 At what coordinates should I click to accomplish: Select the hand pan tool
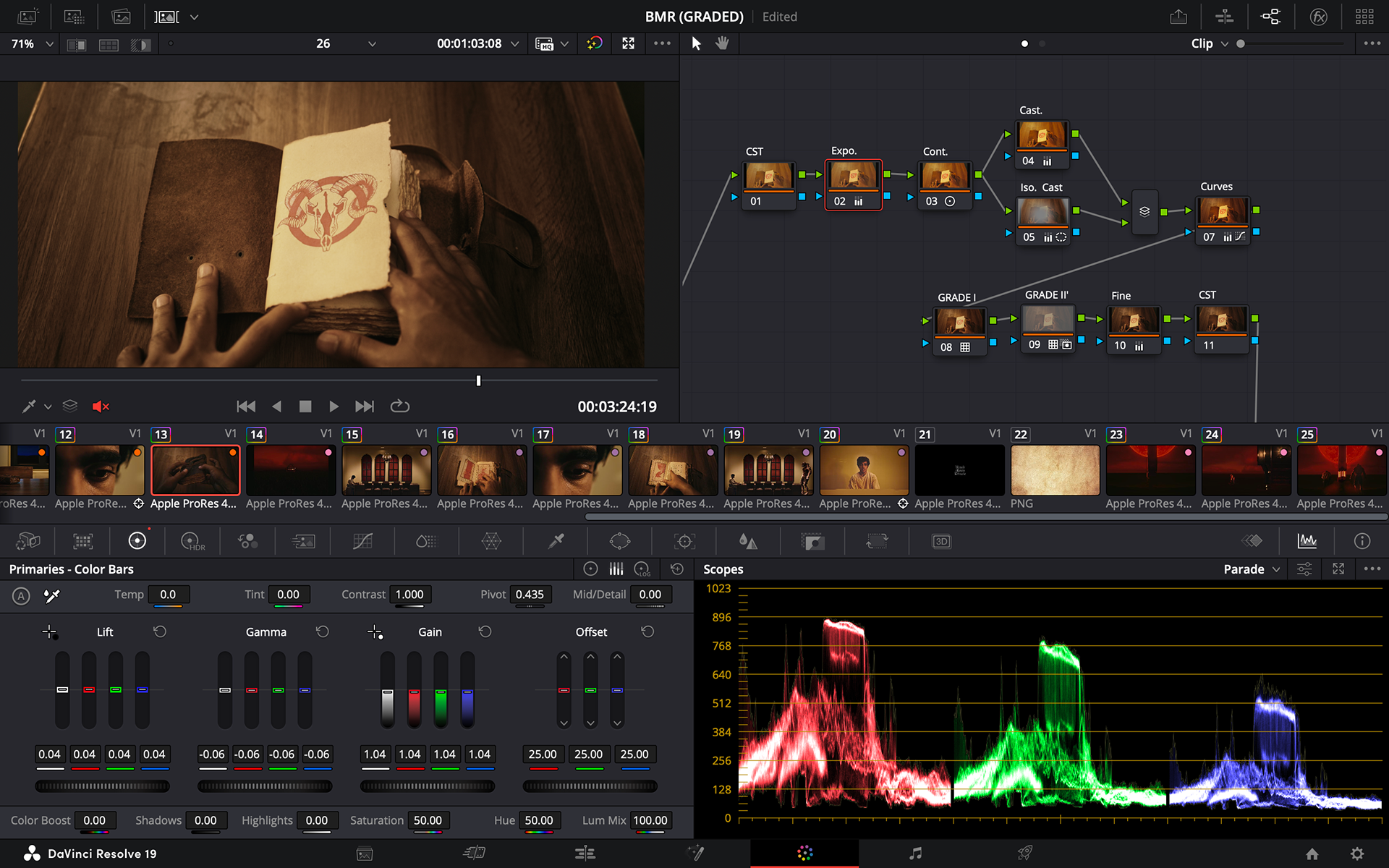coord(722,43)
